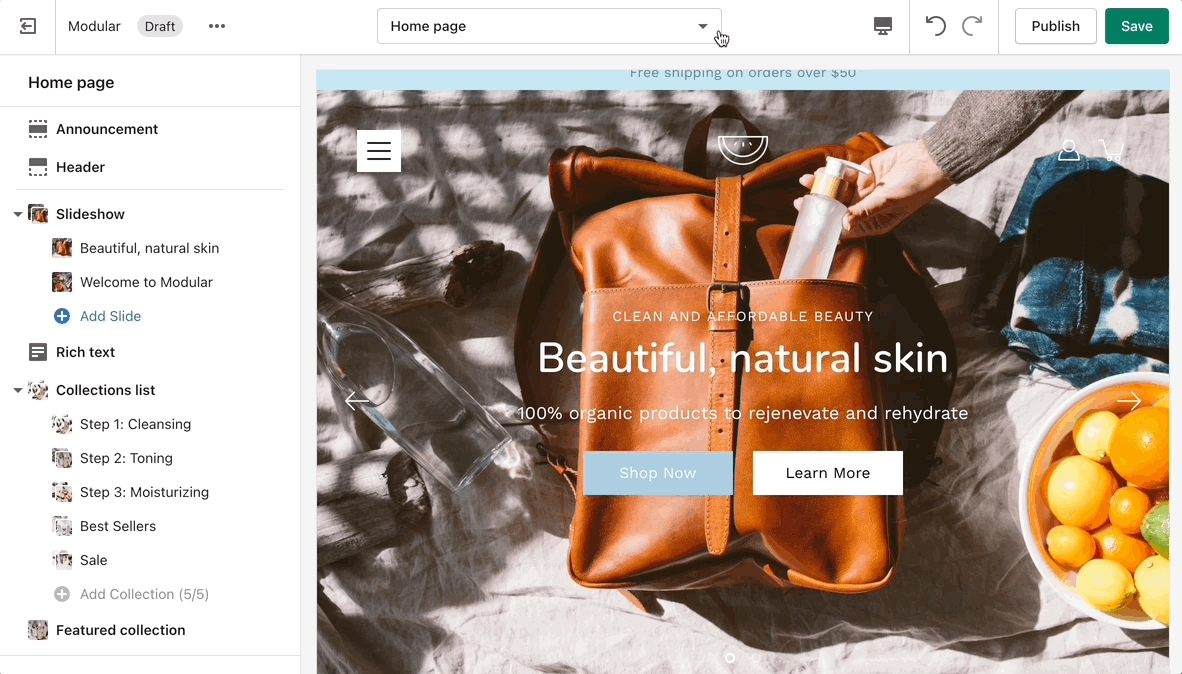The height and width of the screenshot is (674, 1182).
Task: Click the account icon in store header
Action: point(1069,150)
